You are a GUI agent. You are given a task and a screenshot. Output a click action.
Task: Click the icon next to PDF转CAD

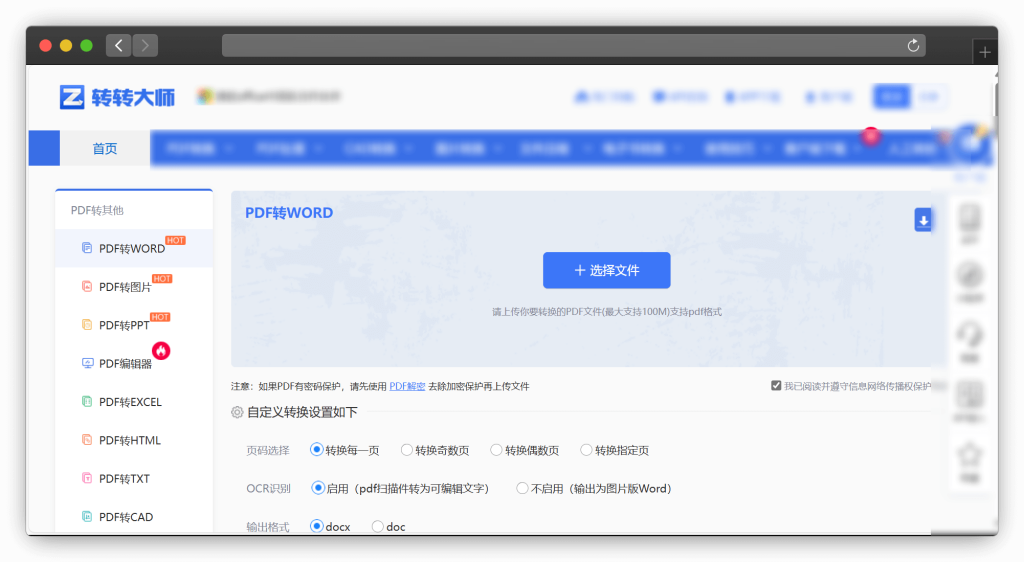click(x=87, y=516)
